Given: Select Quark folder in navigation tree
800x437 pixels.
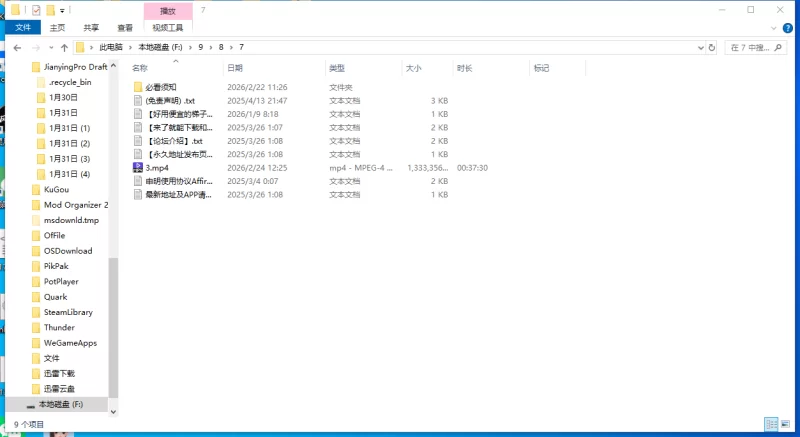Looking at the screenshot, I should pos(49,297).
